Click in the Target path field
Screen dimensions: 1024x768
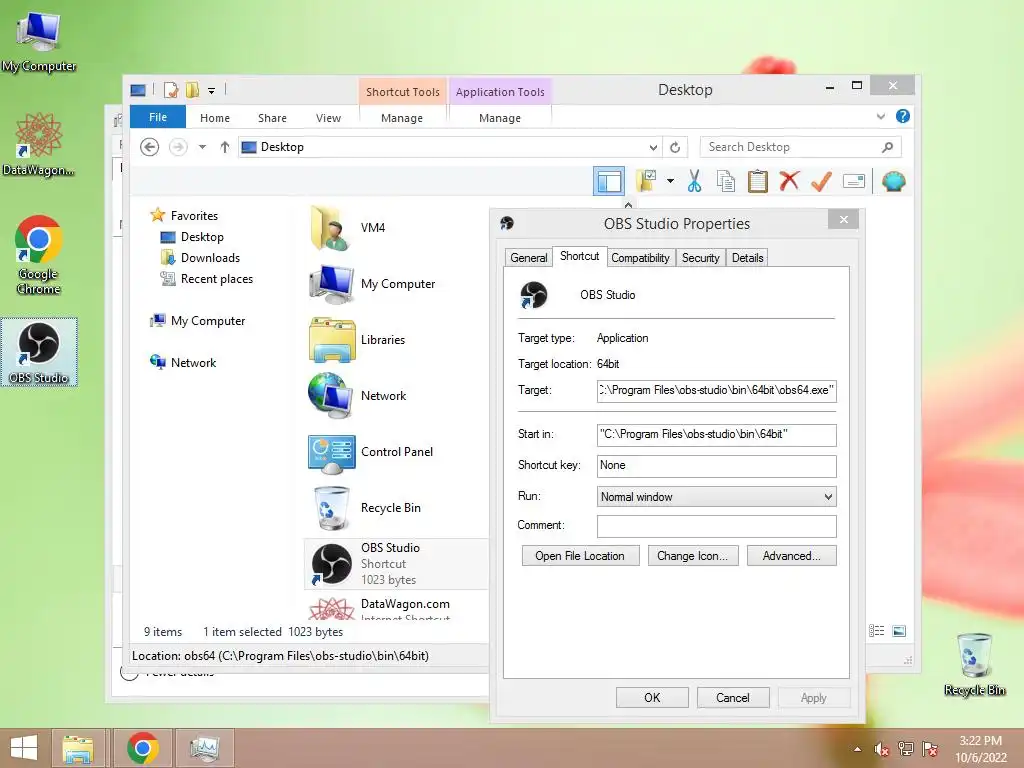point(716,391)
